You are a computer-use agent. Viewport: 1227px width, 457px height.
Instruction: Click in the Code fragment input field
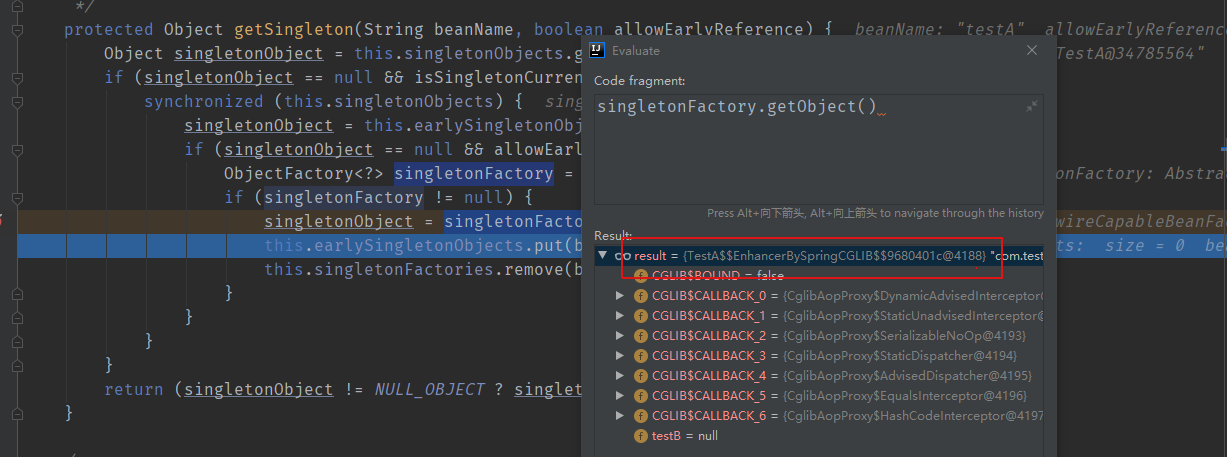818,150
